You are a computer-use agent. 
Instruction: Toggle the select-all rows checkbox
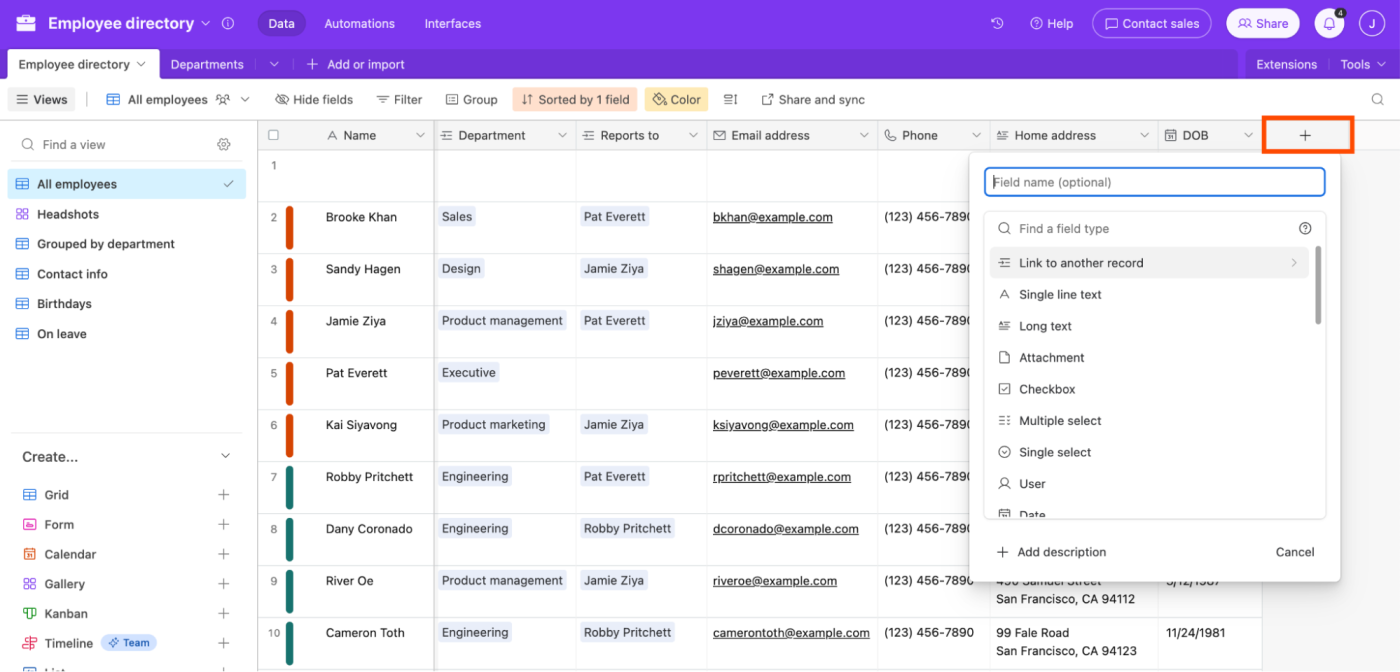[x=274, y=136]
